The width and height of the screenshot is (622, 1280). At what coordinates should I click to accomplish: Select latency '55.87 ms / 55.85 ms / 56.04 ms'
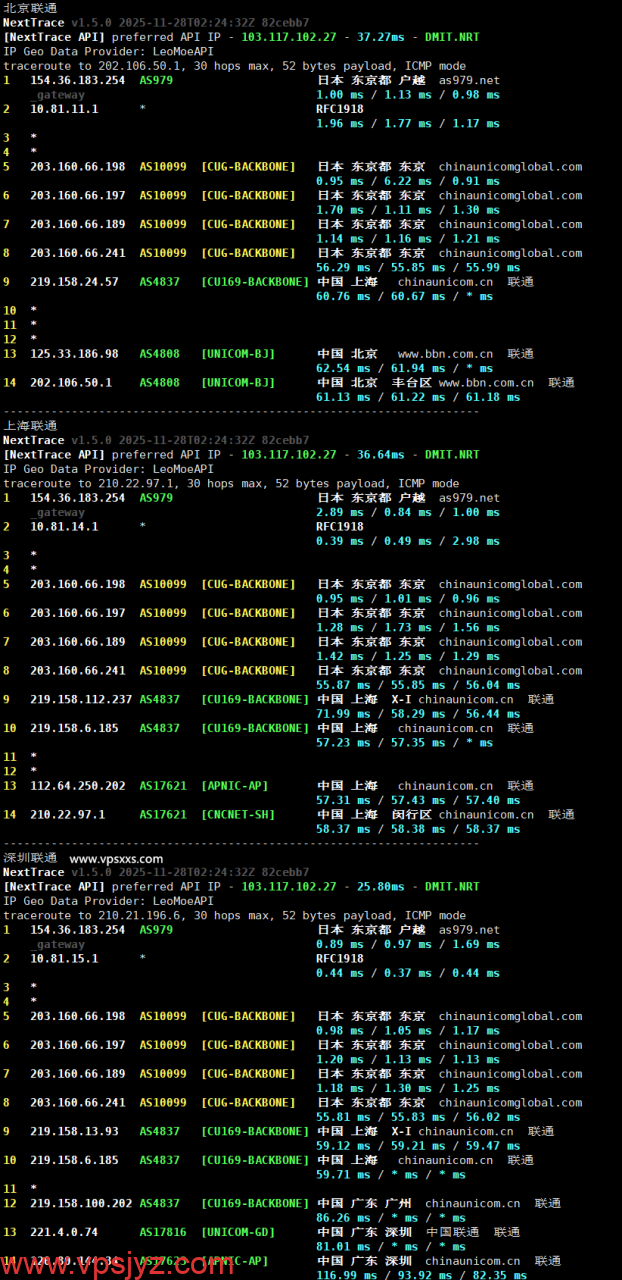pyautogui.click(x=418, y=685)
